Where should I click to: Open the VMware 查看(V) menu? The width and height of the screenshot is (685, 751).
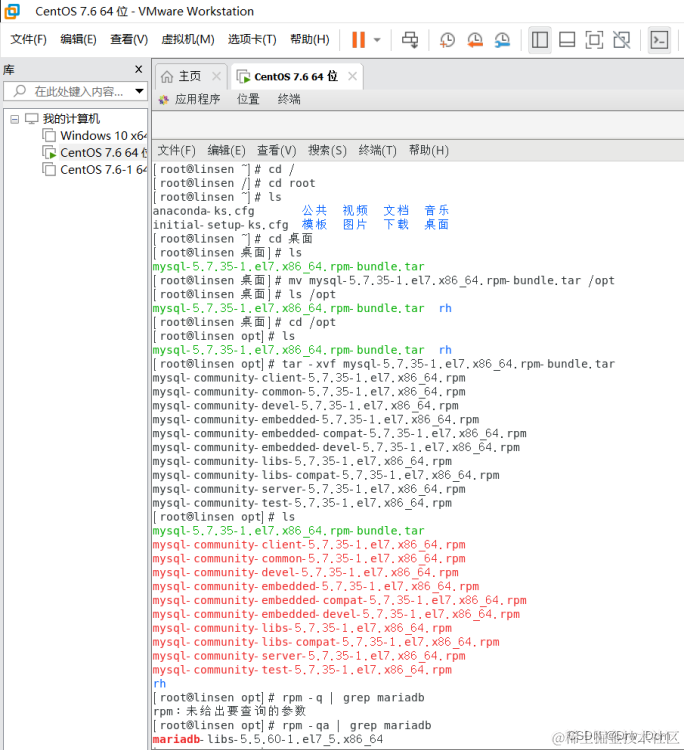(129, 39)
